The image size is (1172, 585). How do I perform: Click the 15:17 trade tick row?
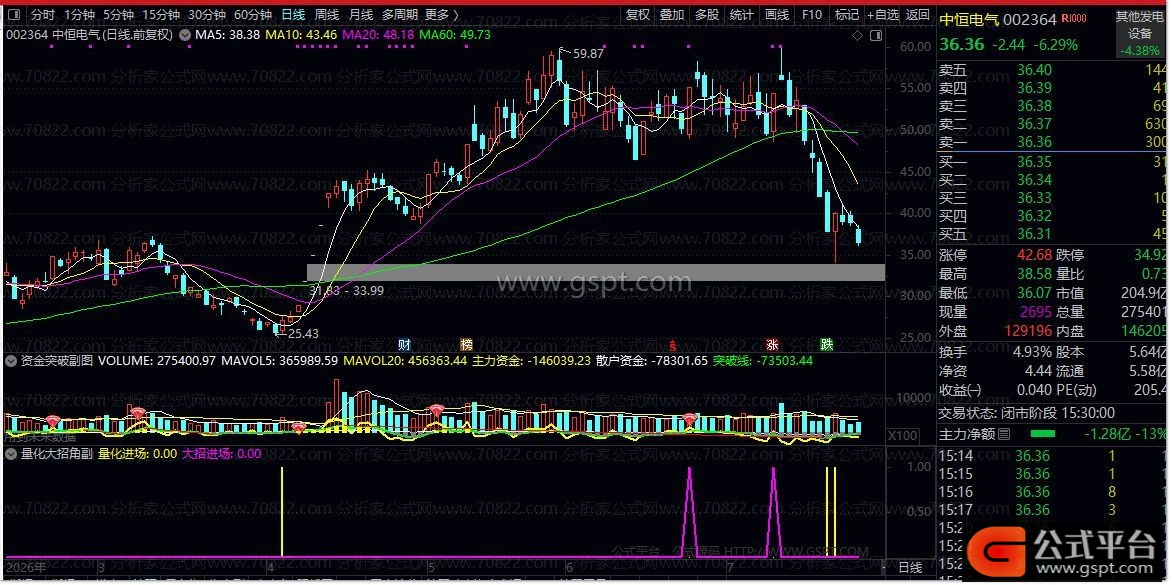[1052, 510]
